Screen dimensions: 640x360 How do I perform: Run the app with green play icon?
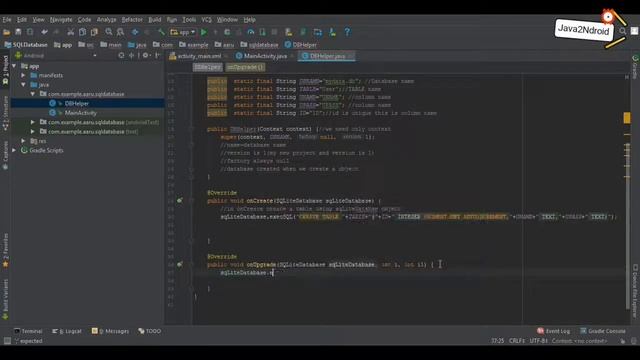coord(204,32)
